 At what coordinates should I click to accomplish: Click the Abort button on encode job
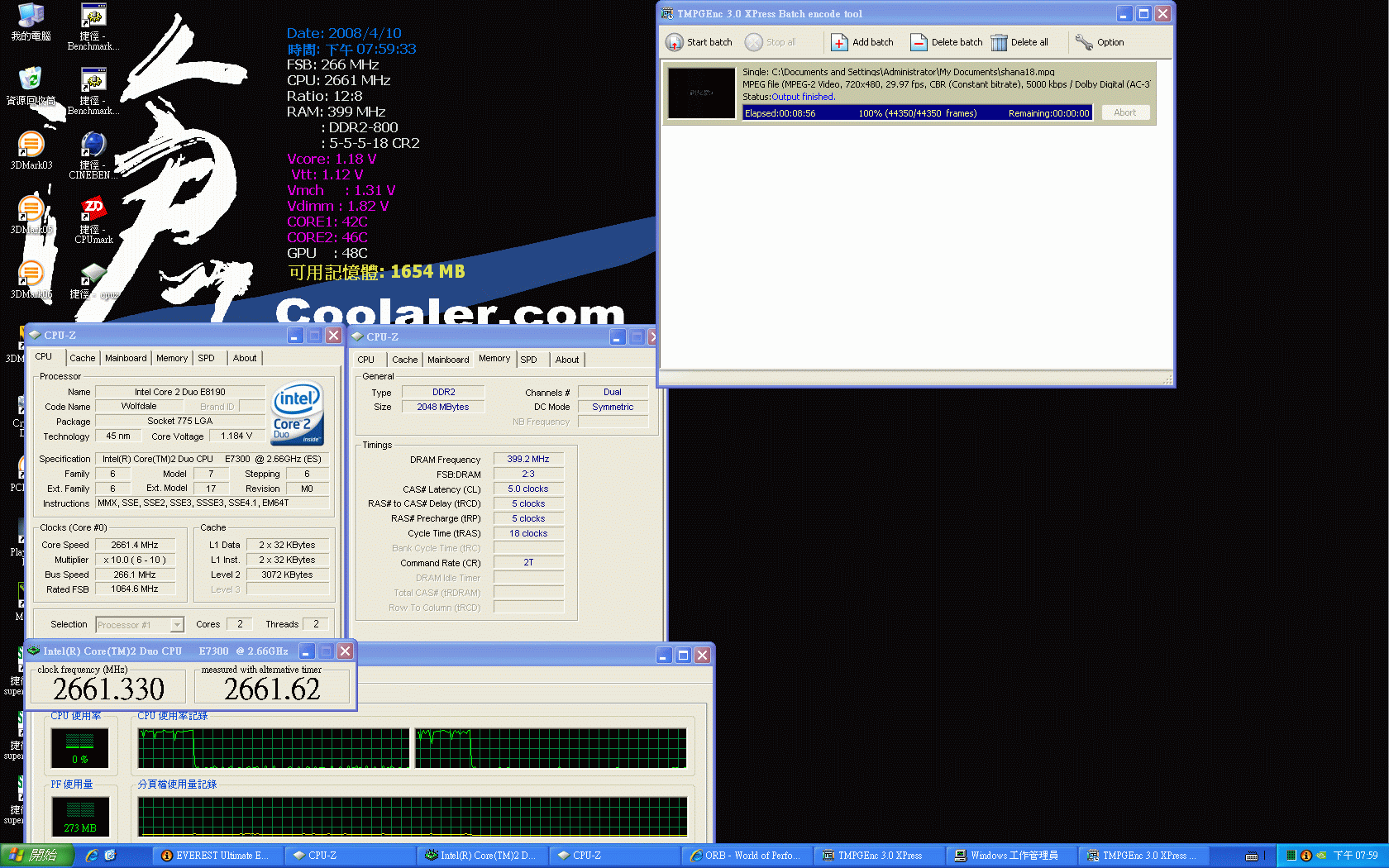[1124, 113]
